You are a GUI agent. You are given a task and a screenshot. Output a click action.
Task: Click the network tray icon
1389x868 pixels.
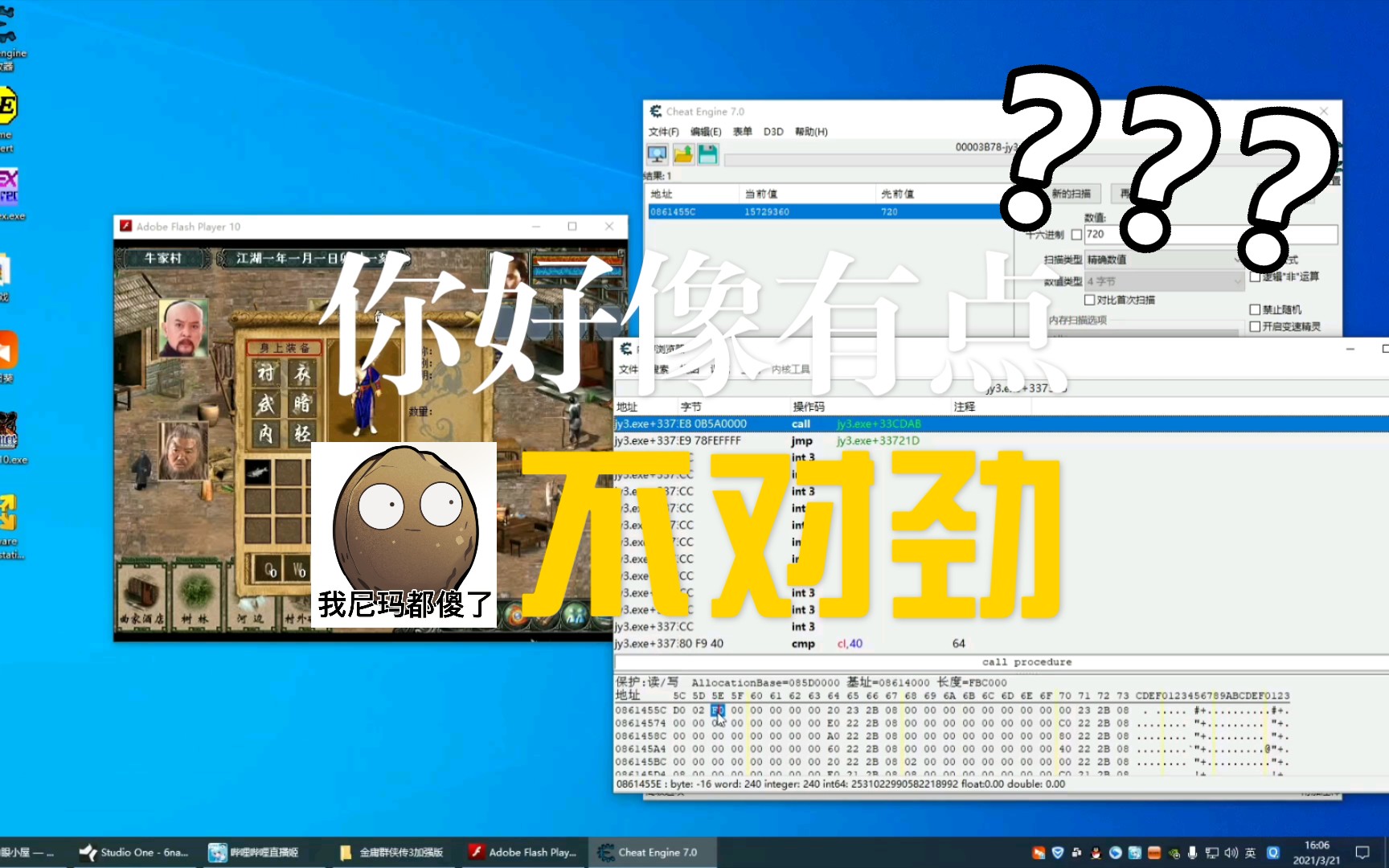tap(1212, 853)
